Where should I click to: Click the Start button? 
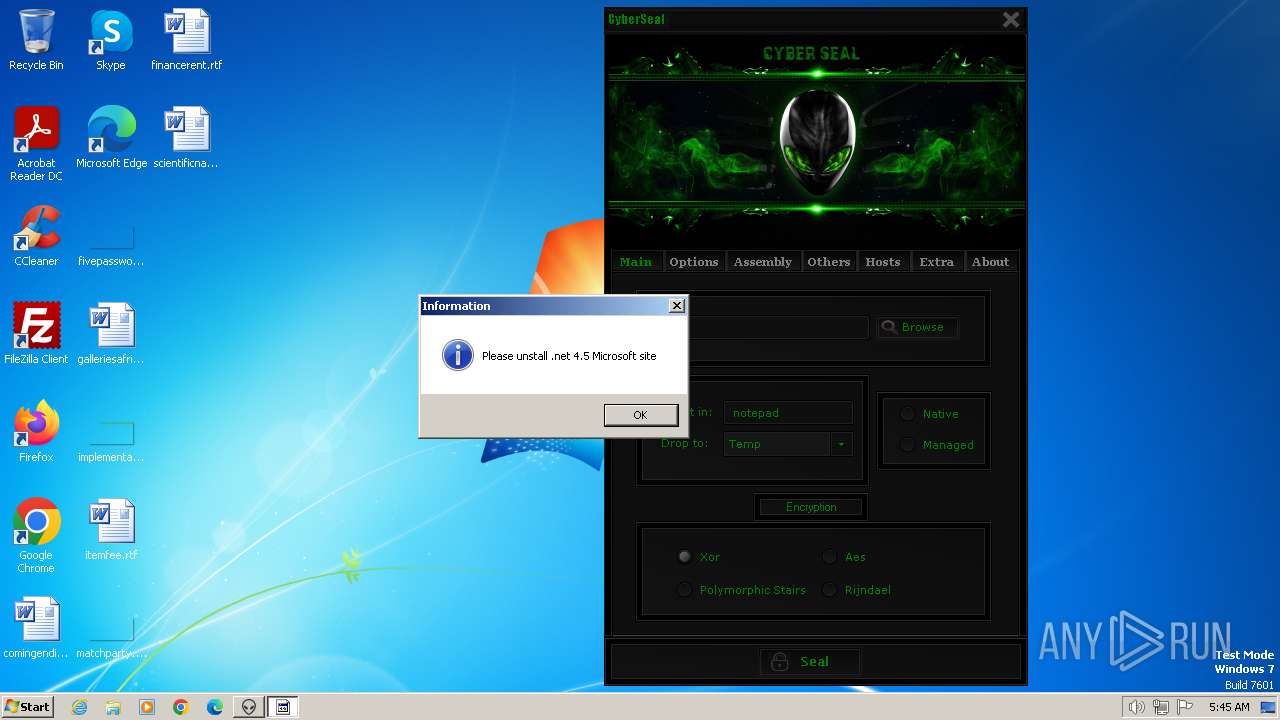[28, 706]
